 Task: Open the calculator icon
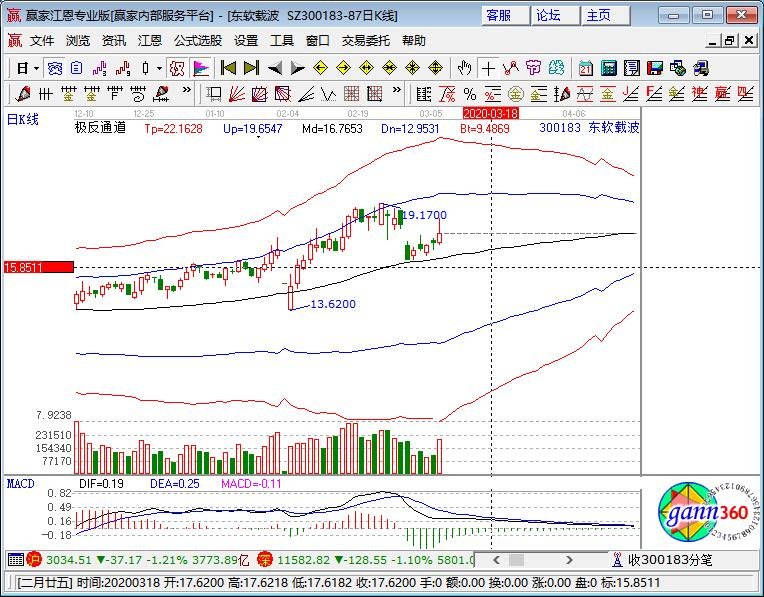click(x=609, y=68)
